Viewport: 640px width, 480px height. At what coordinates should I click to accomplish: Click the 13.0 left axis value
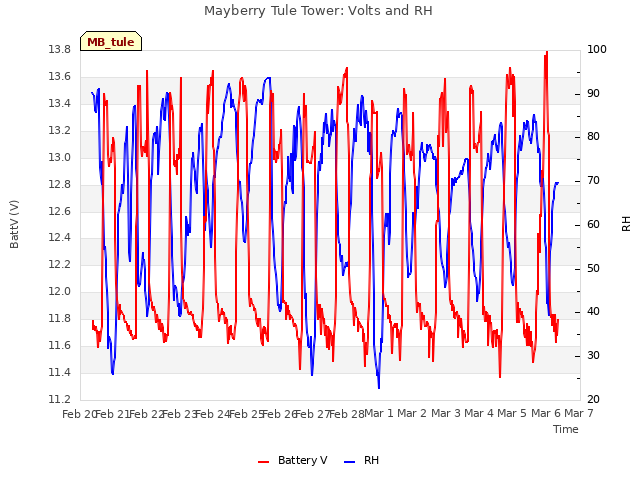coord(60,158)
